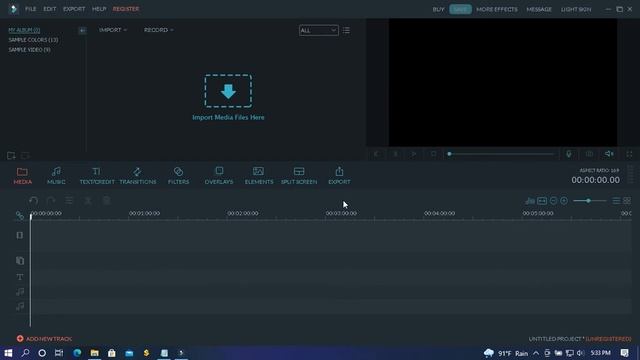Viewport: 640px width, 360px height.
Task: Click the undo icon in timeline toolbar
Action: point(33,200)
